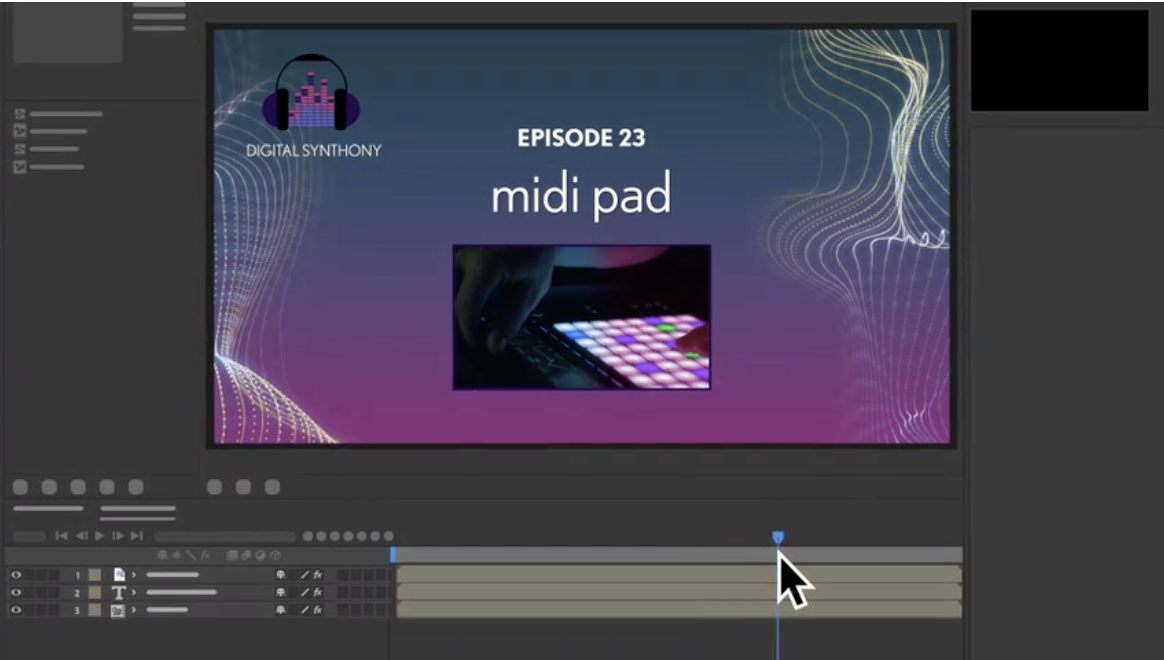Screen dimensions: 1164x660
Task: Click the blue current-time indicator playhead
Action: pos(780,537)
